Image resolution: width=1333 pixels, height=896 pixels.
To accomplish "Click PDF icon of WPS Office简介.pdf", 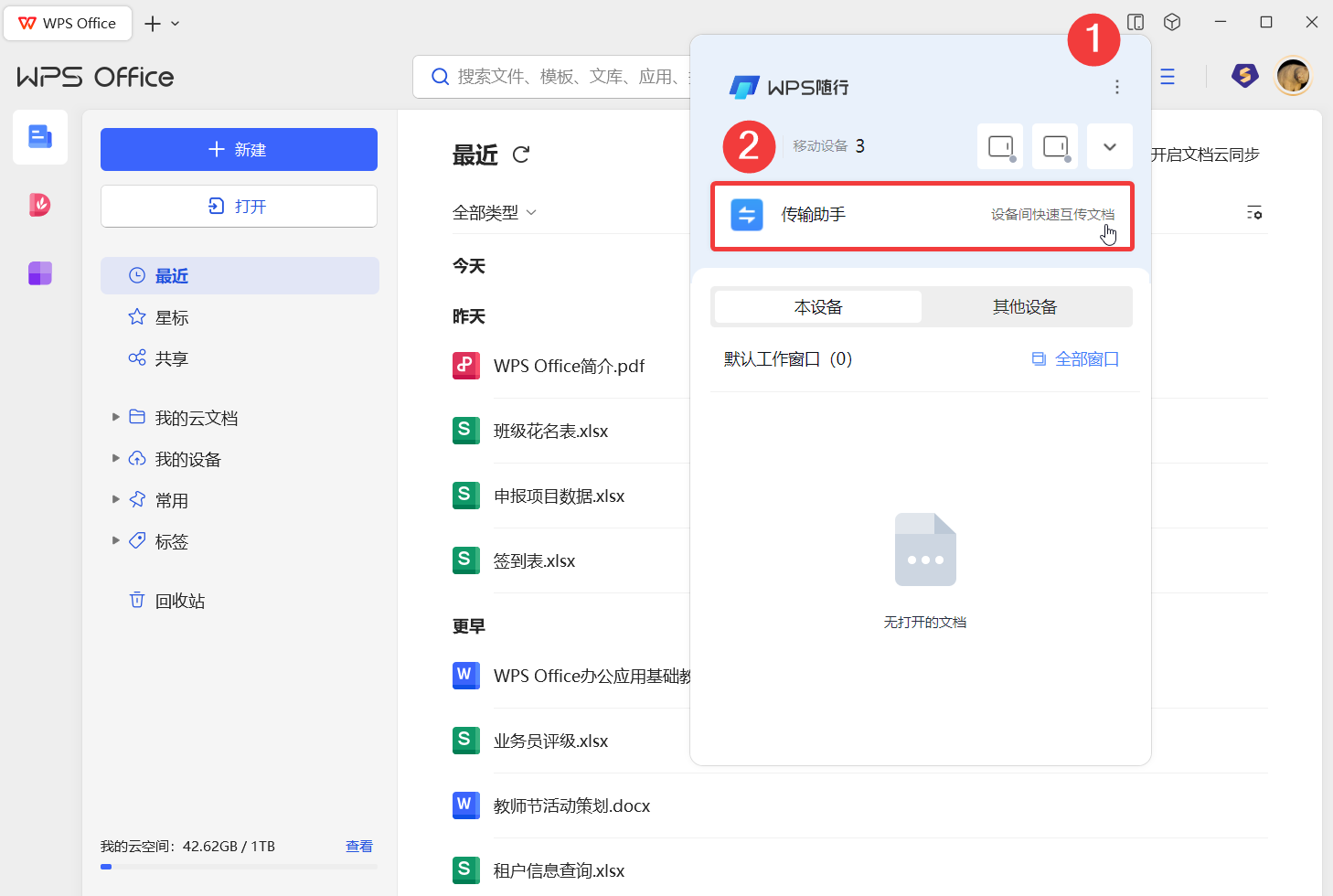I will click(466, 366).
